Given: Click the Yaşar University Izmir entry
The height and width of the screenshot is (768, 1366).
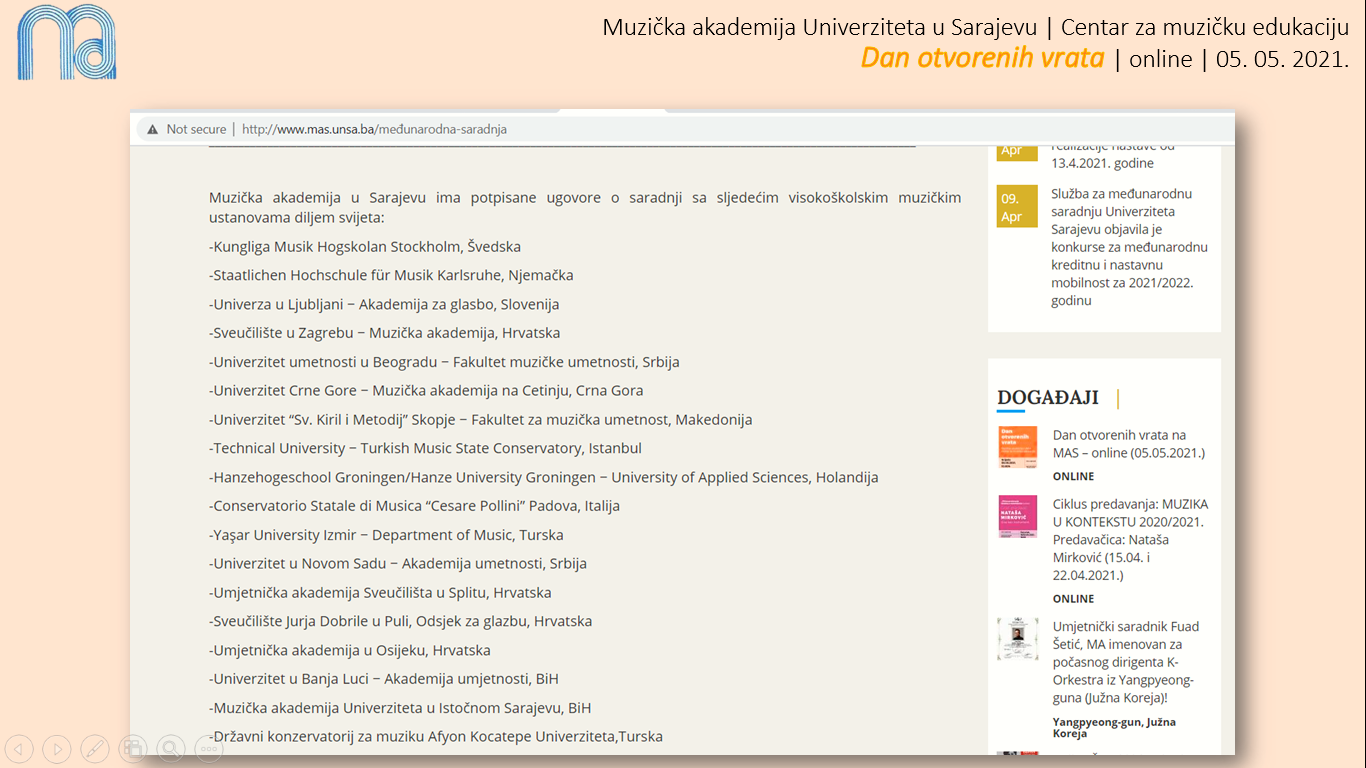Looking at the screenshot, I should tap(386, 535).
